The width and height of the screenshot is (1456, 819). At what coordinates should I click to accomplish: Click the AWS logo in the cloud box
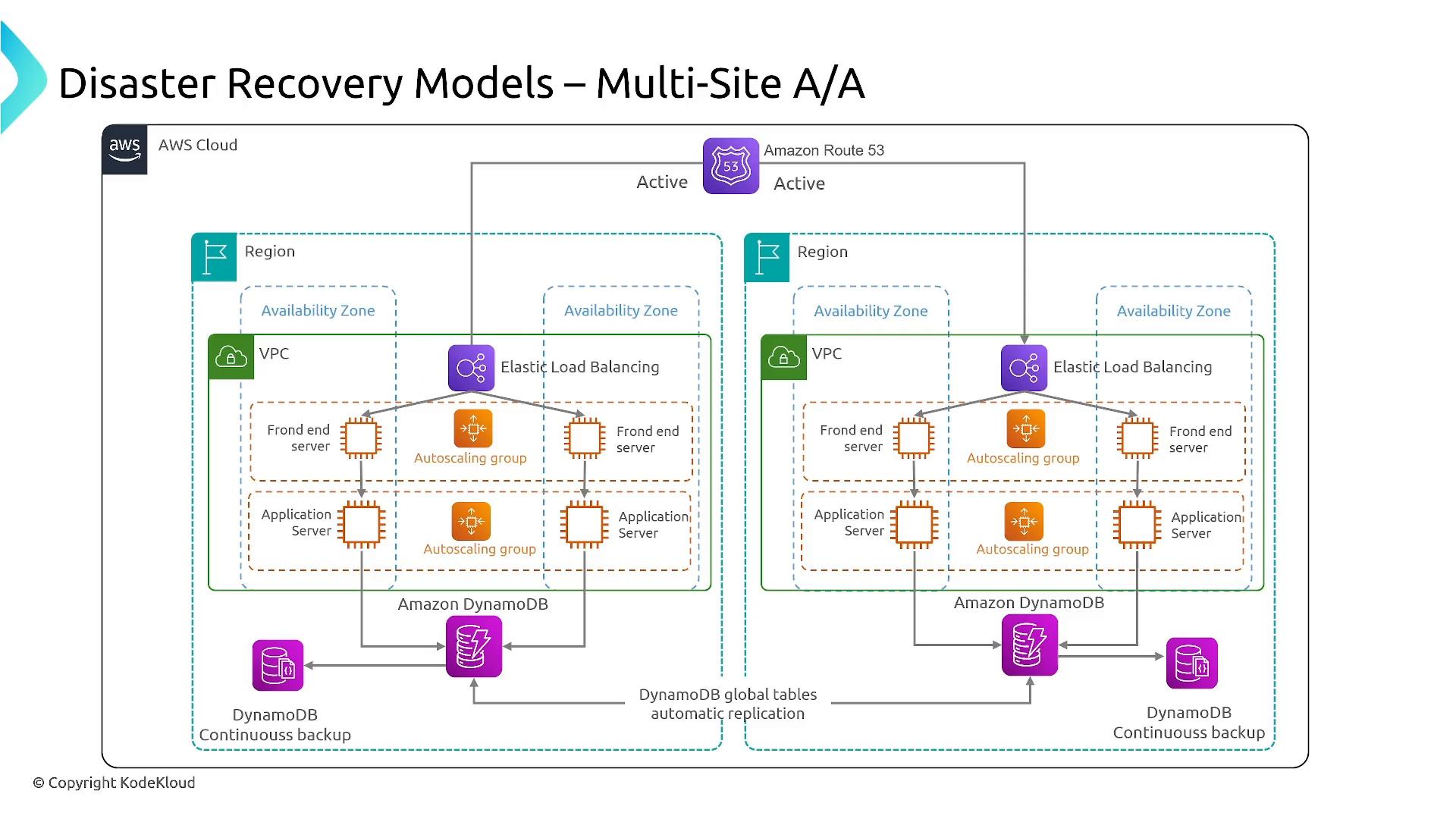click(x=124, y=149)
